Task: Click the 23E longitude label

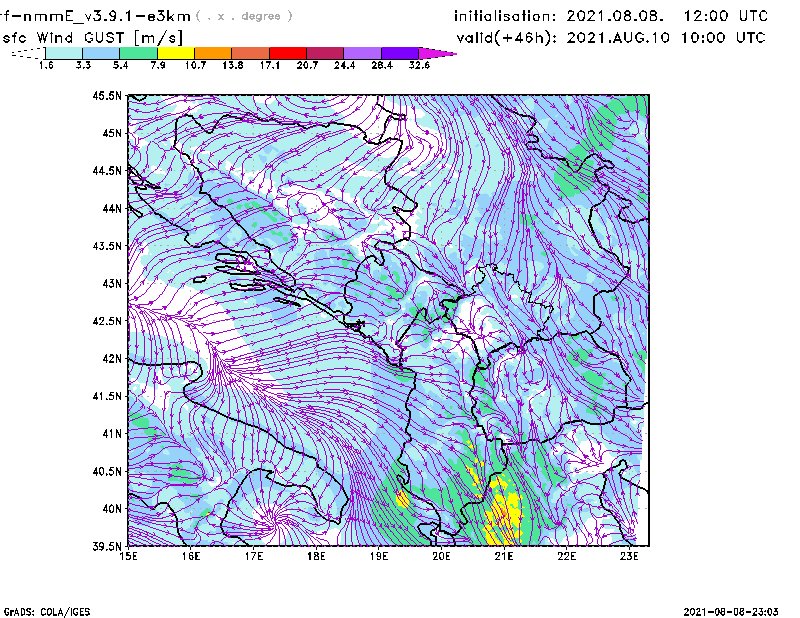Action: click(x=629, y=556)
